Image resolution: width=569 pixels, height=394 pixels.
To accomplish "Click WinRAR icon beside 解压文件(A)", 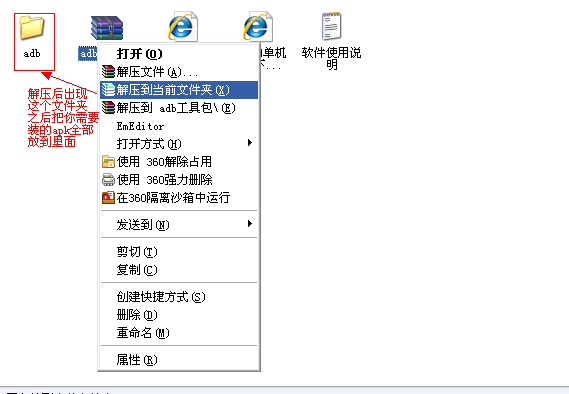I will coord(108,72).
